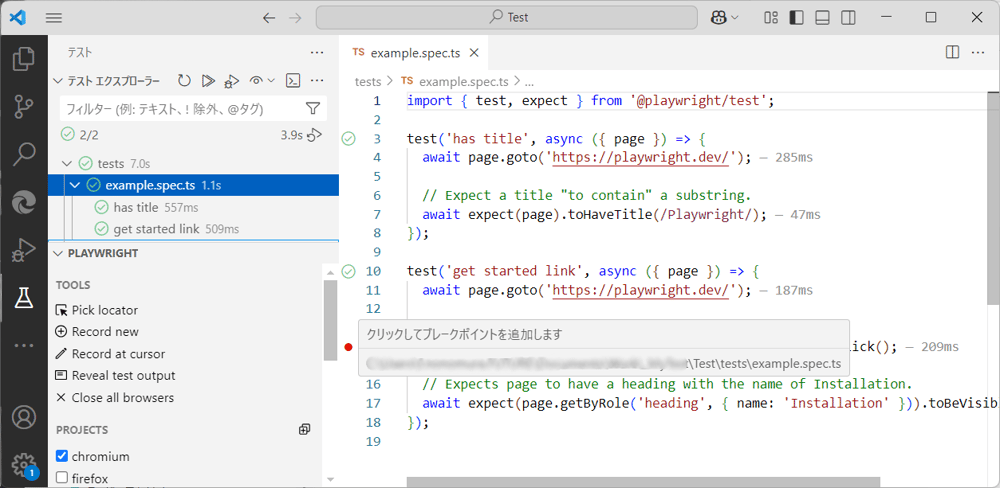This screenshot has width=1000, height=488.
Task: Run 'get started link' test from gutter
Action: point(348,272)
